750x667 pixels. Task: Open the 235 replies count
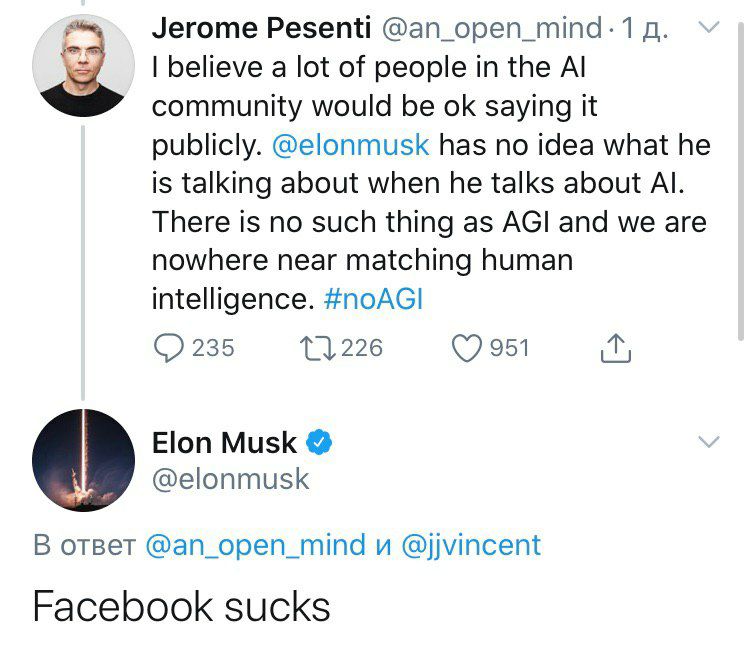tap(213, 348)
